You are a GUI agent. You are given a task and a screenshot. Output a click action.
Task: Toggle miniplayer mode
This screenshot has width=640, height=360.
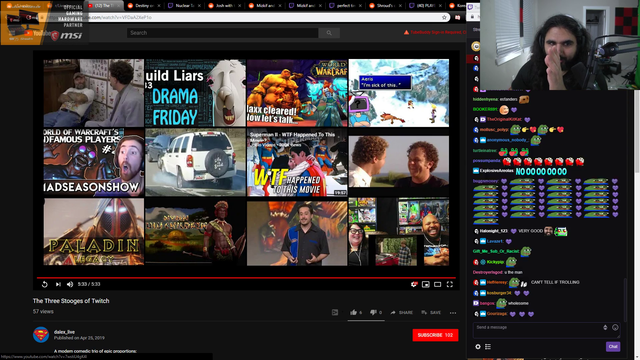point(426,284)
